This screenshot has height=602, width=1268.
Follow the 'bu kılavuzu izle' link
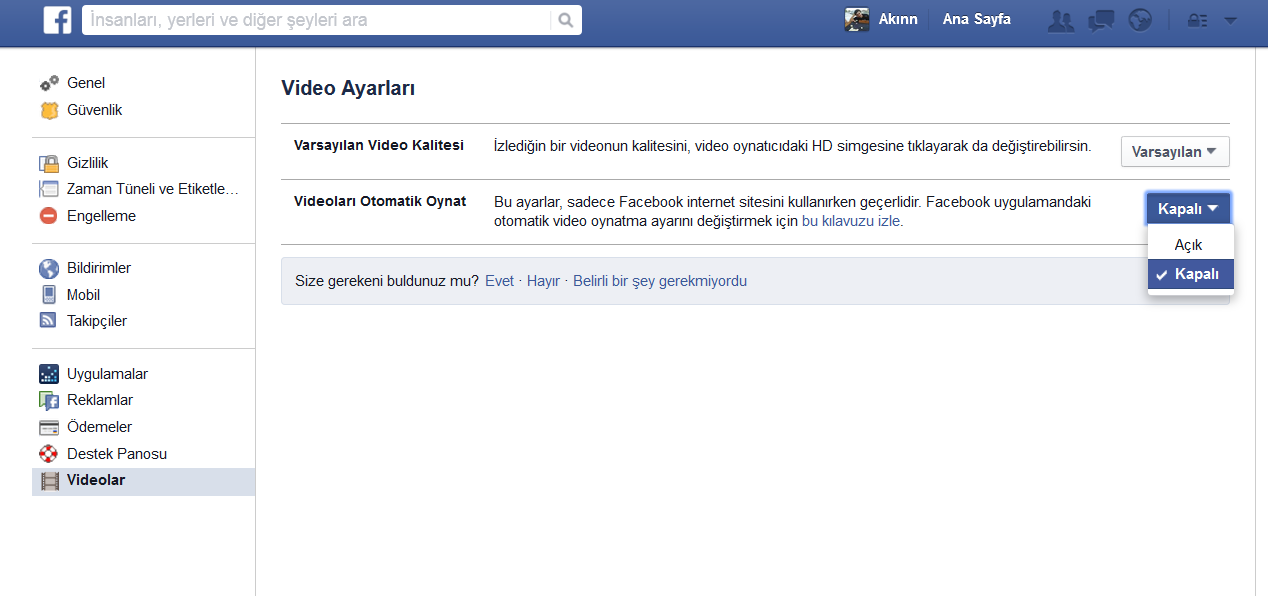click(x=852, y=221)
